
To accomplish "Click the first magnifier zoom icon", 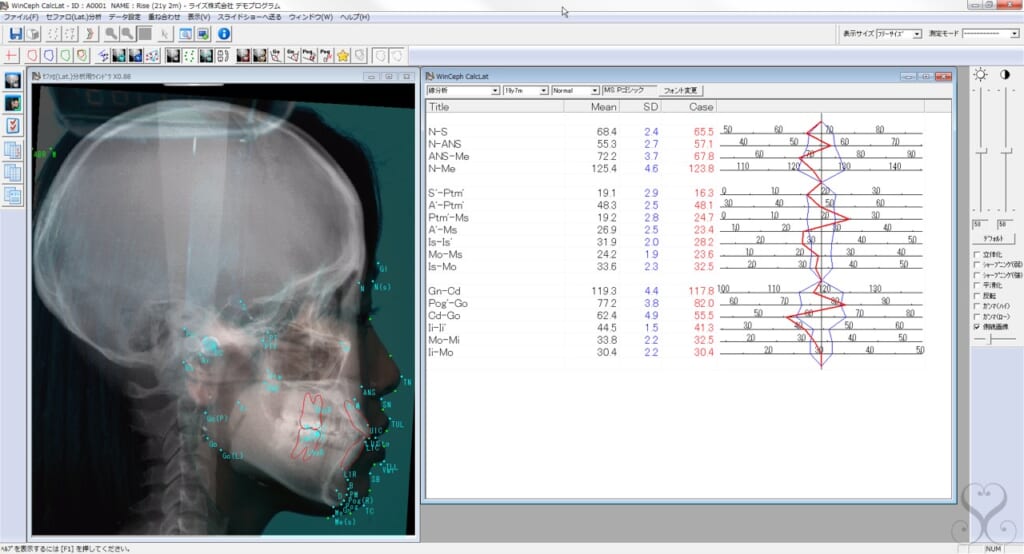I will [111, 34].
